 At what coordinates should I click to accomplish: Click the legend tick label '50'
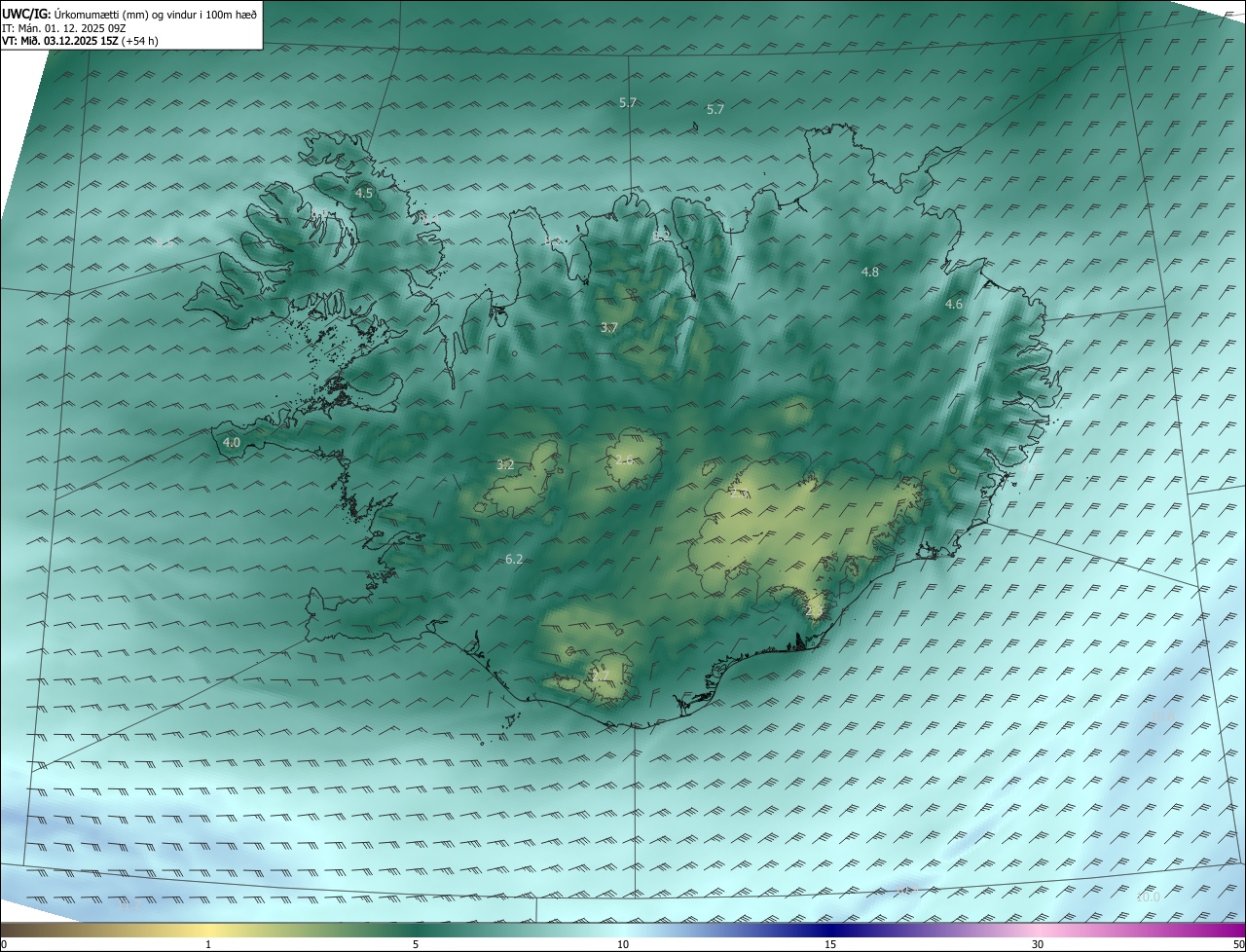(x=1238, y=944)
